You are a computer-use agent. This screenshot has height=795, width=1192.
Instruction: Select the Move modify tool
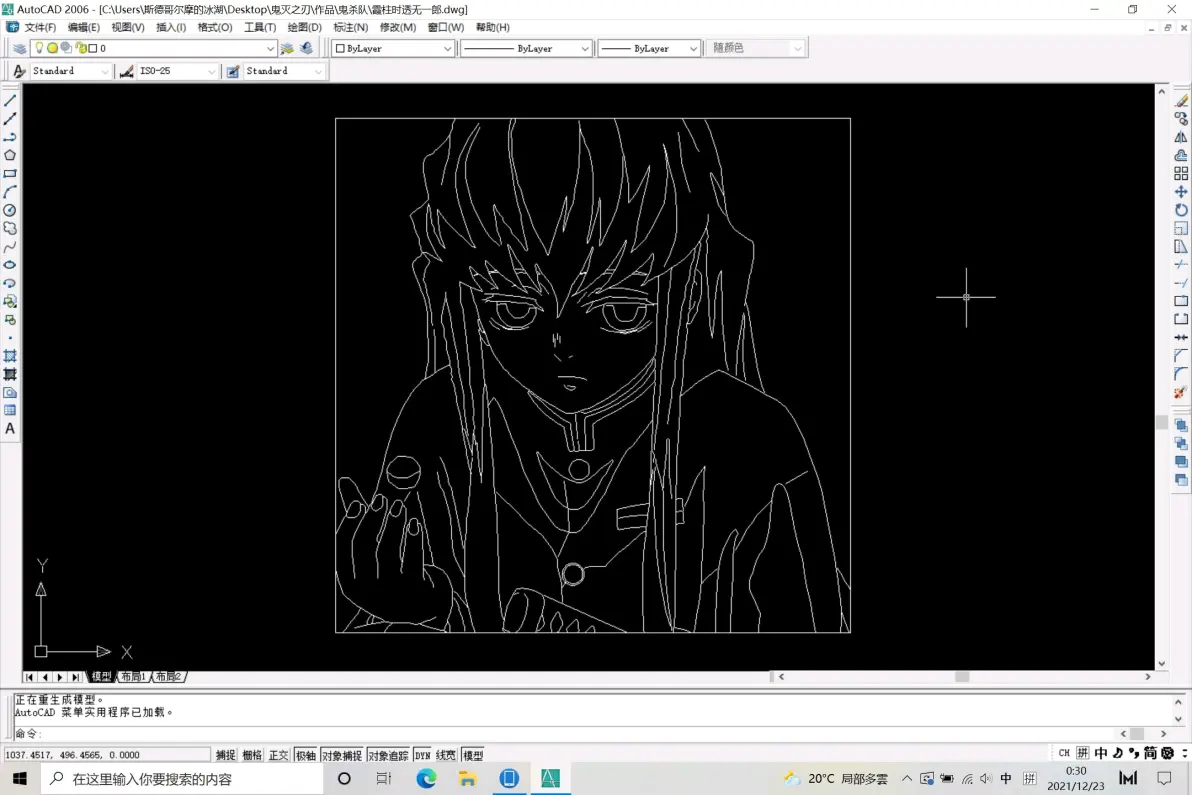pos(1181,192)
